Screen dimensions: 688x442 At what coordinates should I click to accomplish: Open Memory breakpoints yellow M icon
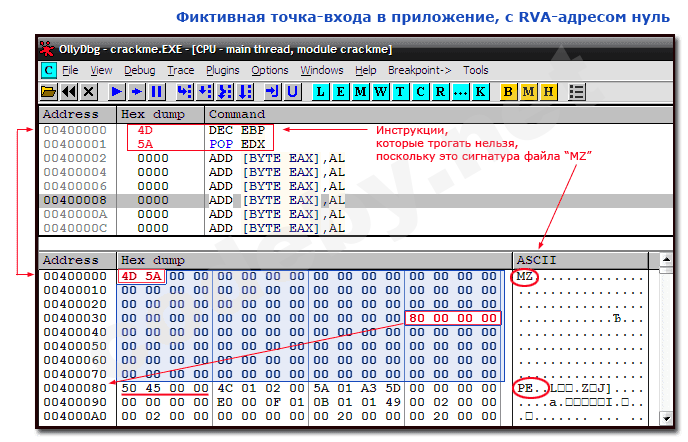click(x=528, y=92)
